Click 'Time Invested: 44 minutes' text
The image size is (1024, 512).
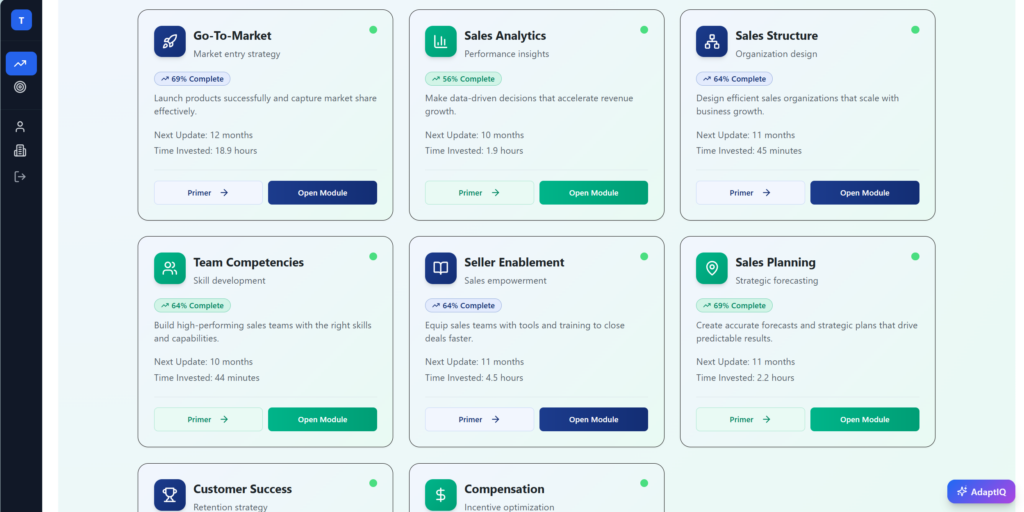click(207, 377)
